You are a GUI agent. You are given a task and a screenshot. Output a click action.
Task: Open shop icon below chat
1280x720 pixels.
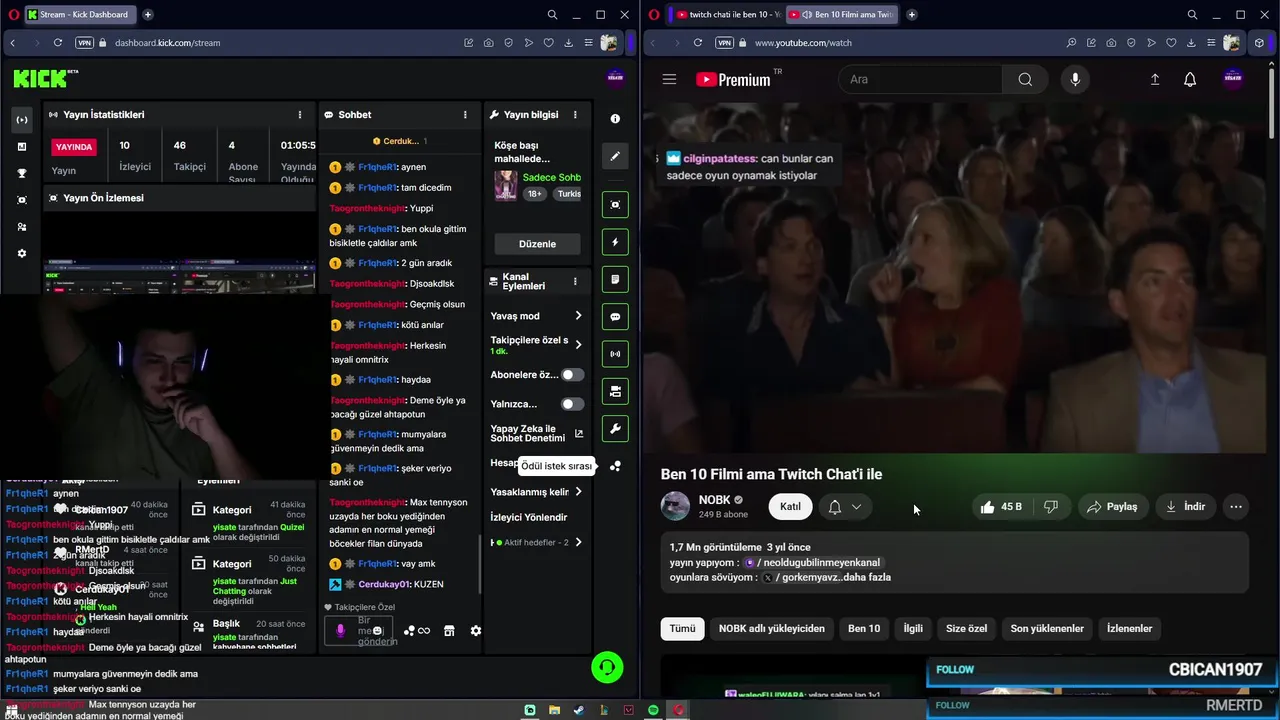coord(449,631)
